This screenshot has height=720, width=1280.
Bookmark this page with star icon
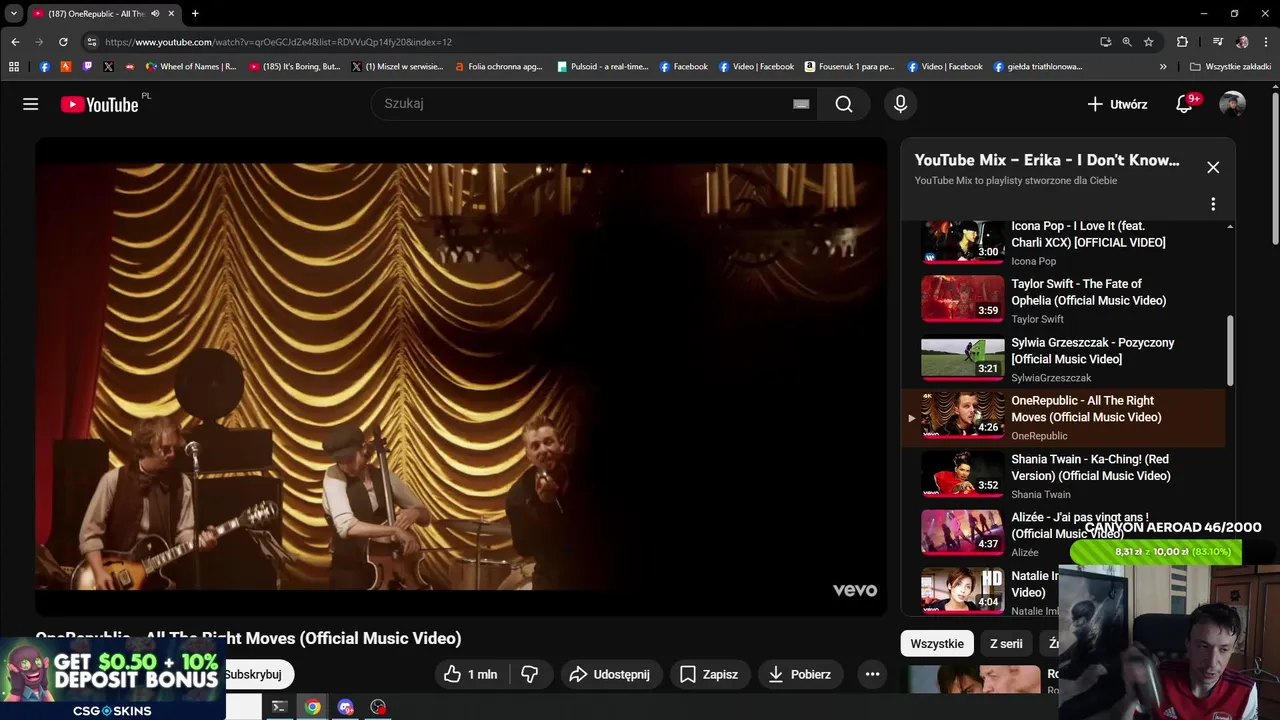click(1149, 42)
